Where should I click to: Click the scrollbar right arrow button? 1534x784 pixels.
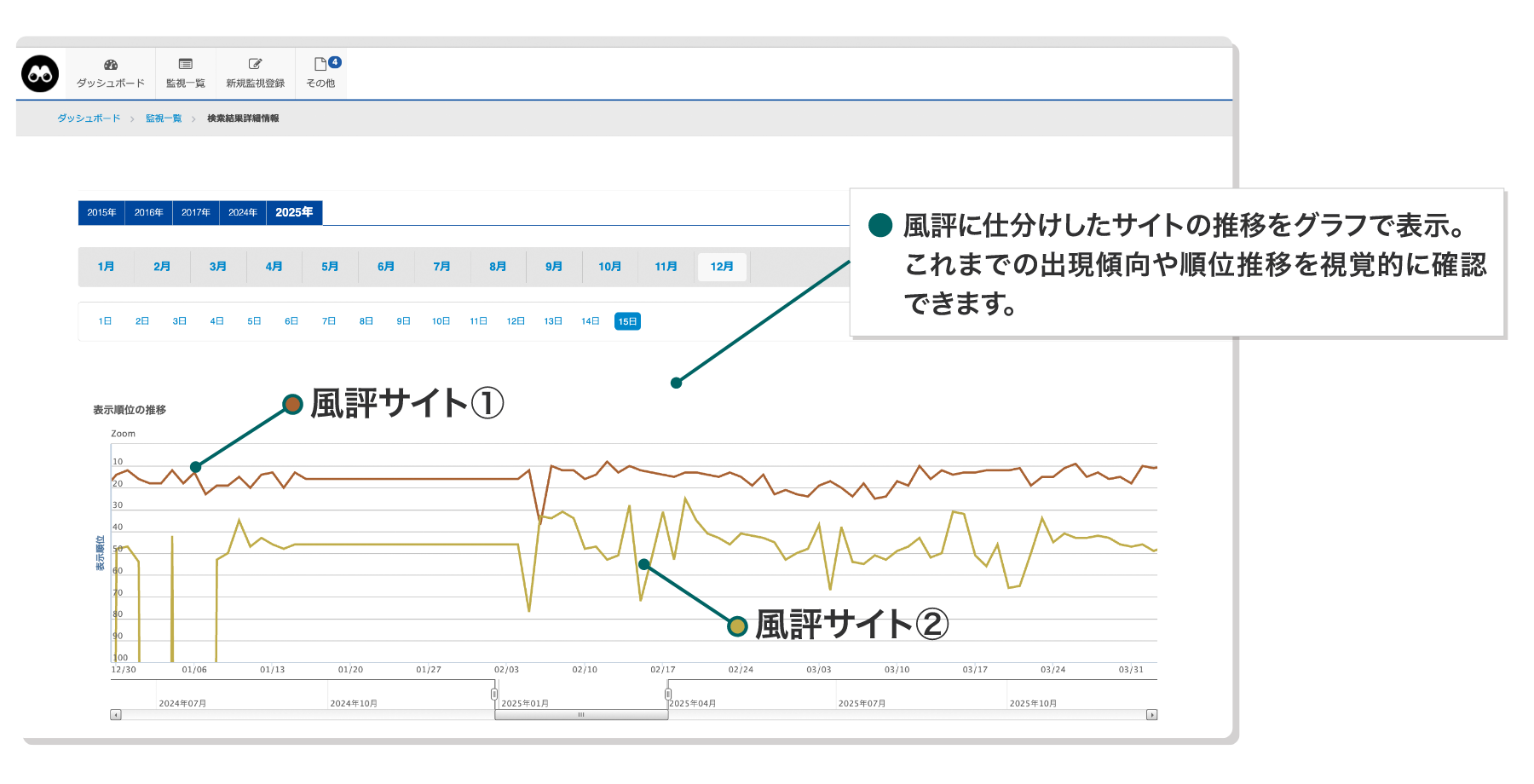click(x=1151, y=715)
